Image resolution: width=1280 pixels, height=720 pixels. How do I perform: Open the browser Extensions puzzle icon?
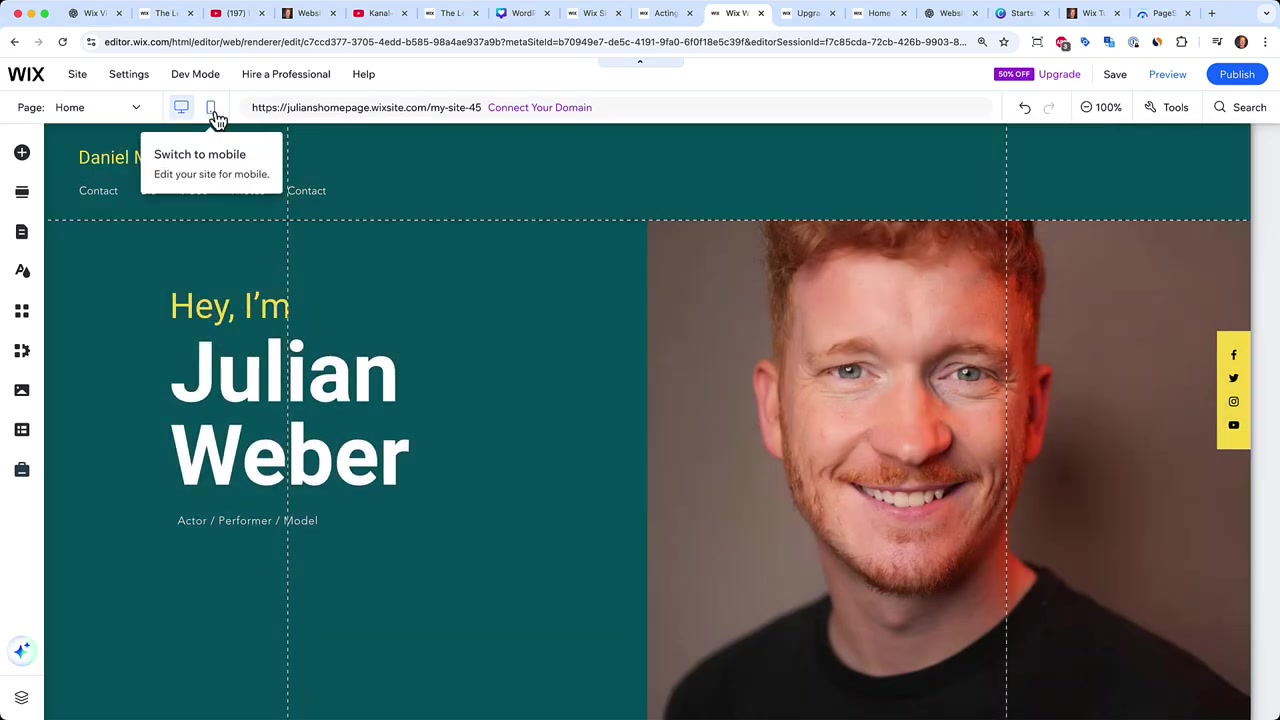tap(1181, 42)
